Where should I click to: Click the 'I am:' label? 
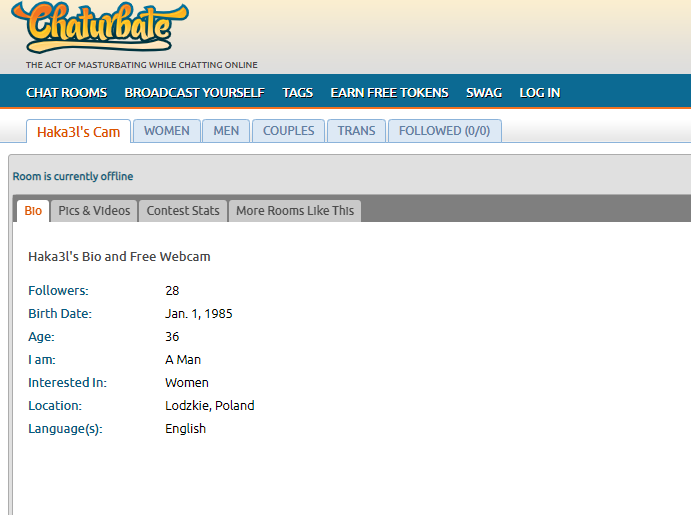point(42,359)
